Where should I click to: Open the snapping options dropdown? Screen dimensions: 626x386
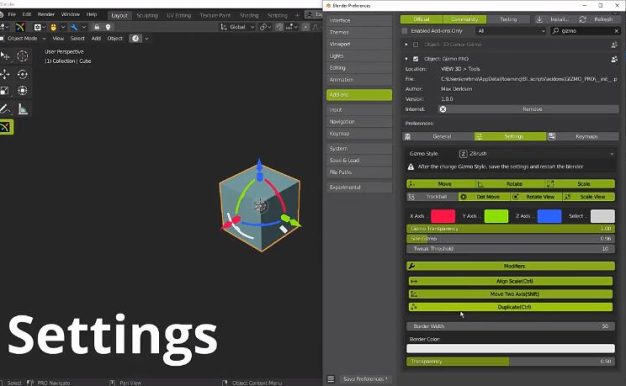[292, 27]
